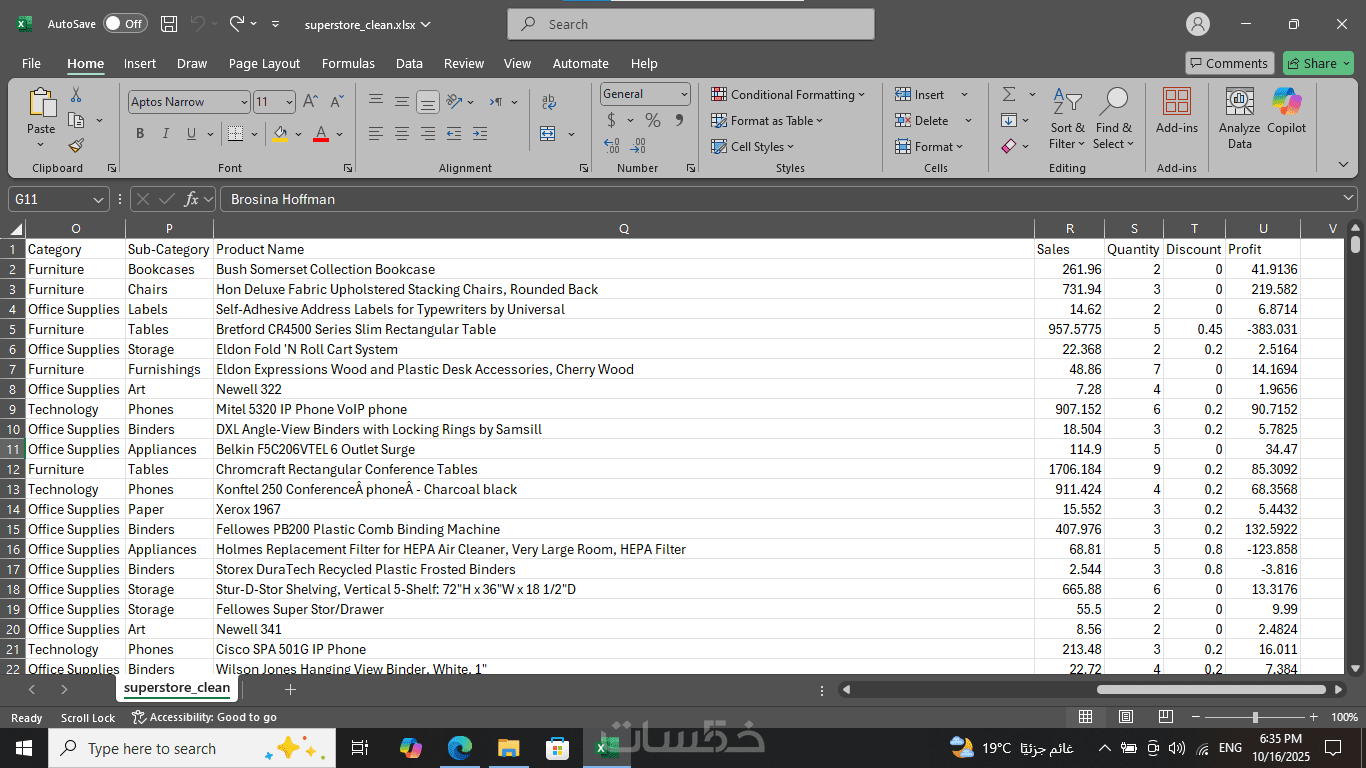Toggle Bottom Align vertical alignment
This screenshot has height=768, width=1366.
pos(427,102)
